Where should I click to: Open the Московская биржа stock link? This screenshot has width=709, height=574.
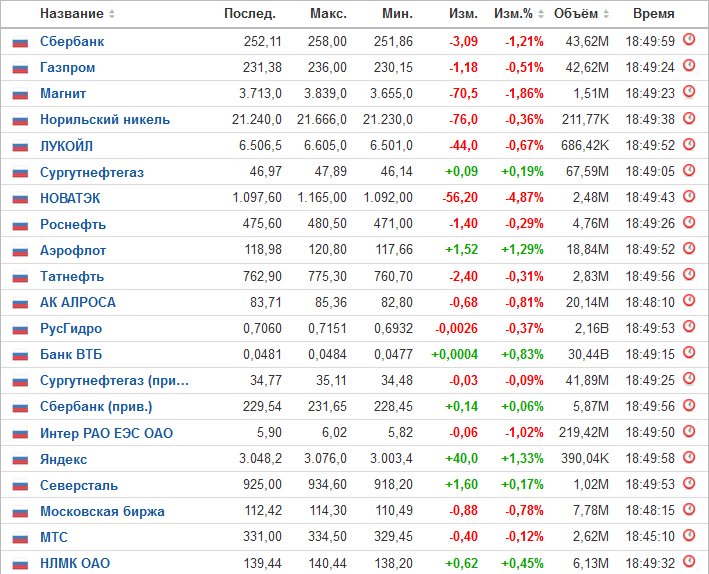(x=102, y=511)
